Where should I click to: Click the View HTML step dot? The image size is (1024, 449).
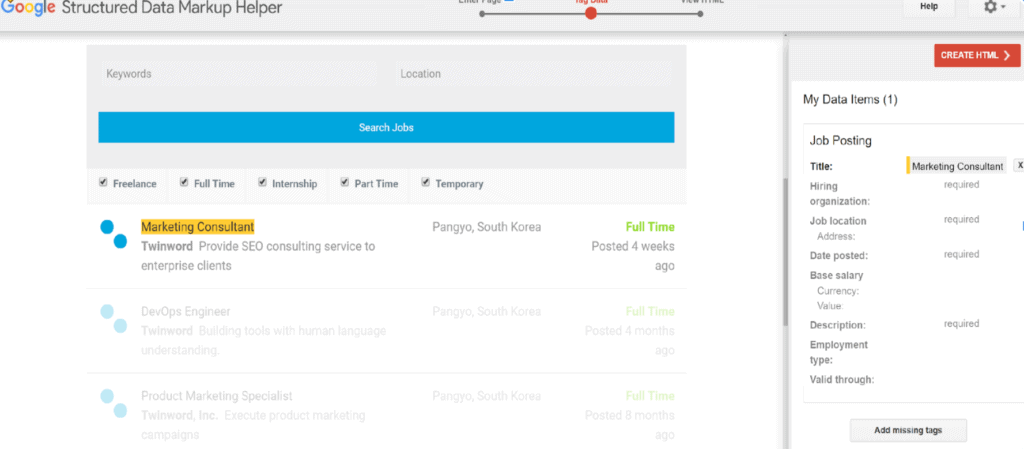point(700,13)
